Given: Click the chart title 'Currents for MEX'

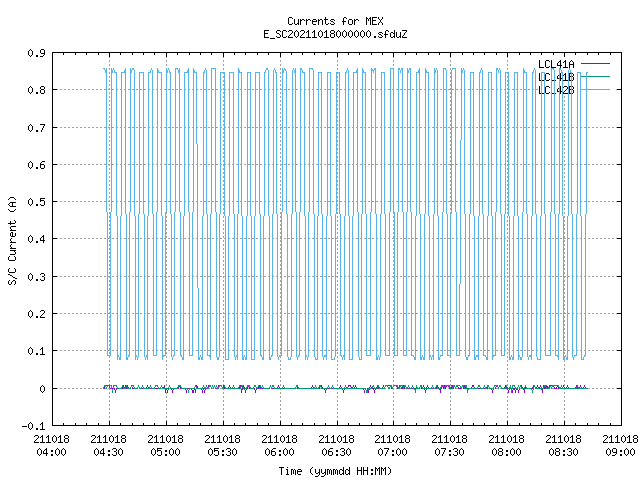Looking at the screenshot, I should coord(335,21).
